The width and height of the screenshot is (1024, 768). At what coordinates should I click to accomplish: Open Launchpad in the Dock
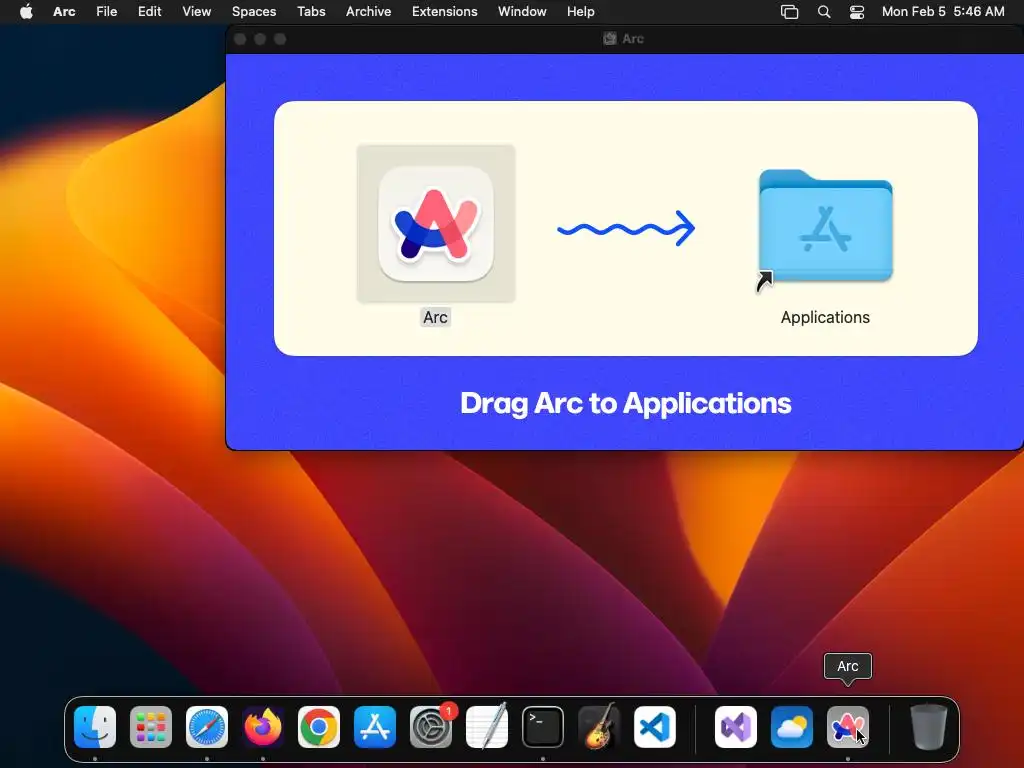coord(151,727)
